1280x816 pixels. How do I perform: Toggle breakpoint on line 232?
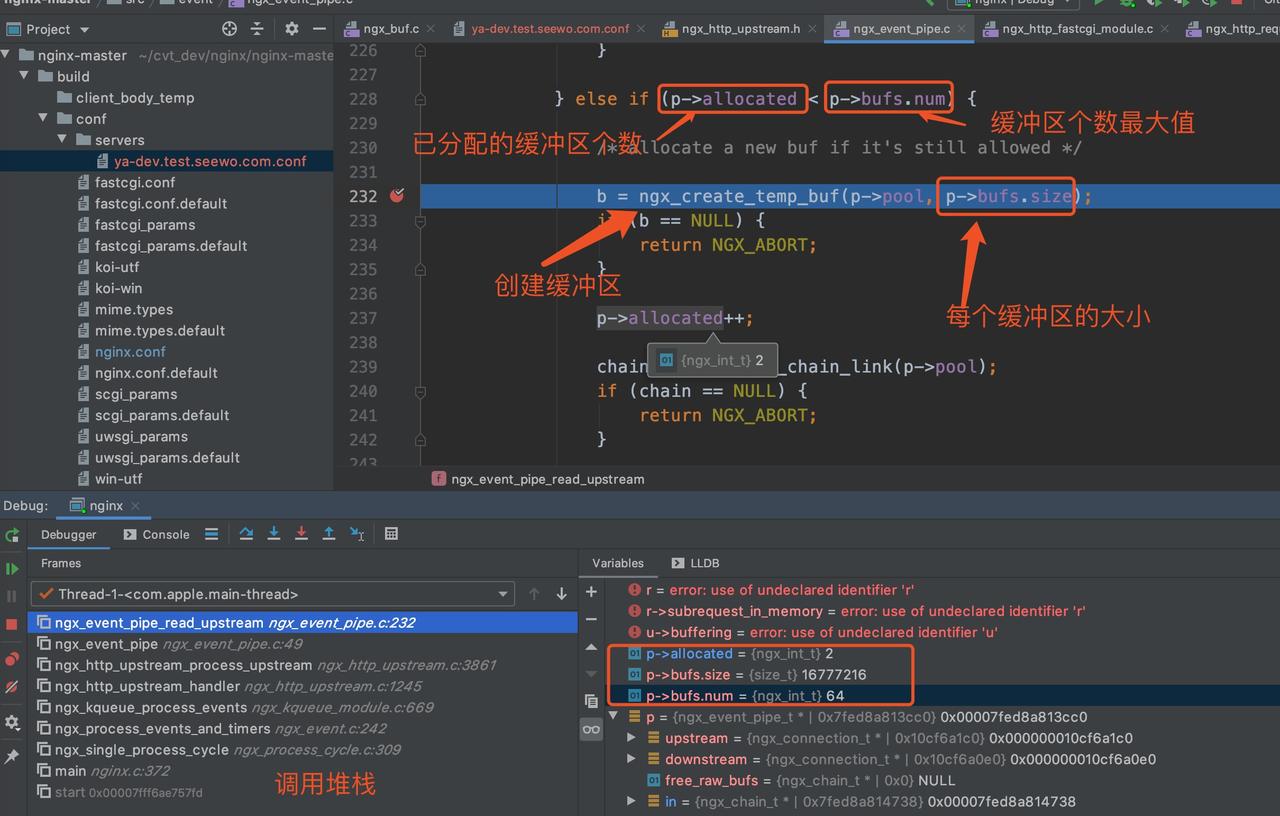pos(397,196)
